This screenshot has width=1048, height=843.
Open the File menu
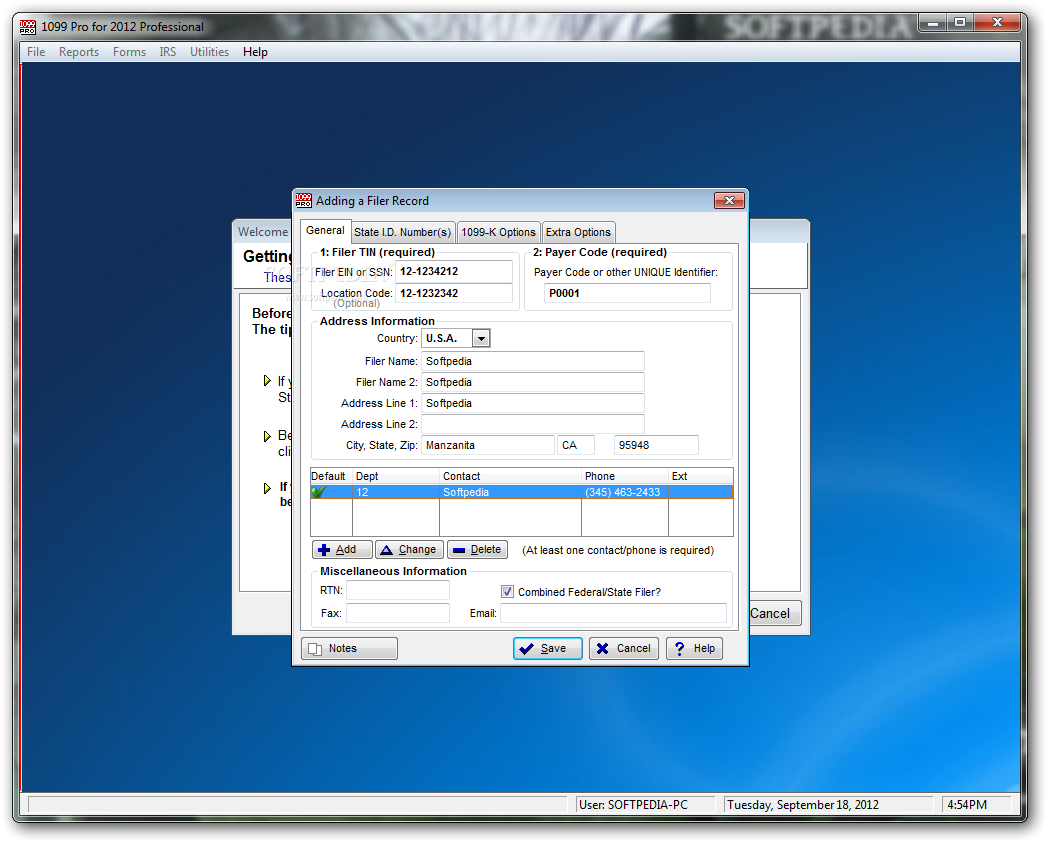(x=36, y=51)
